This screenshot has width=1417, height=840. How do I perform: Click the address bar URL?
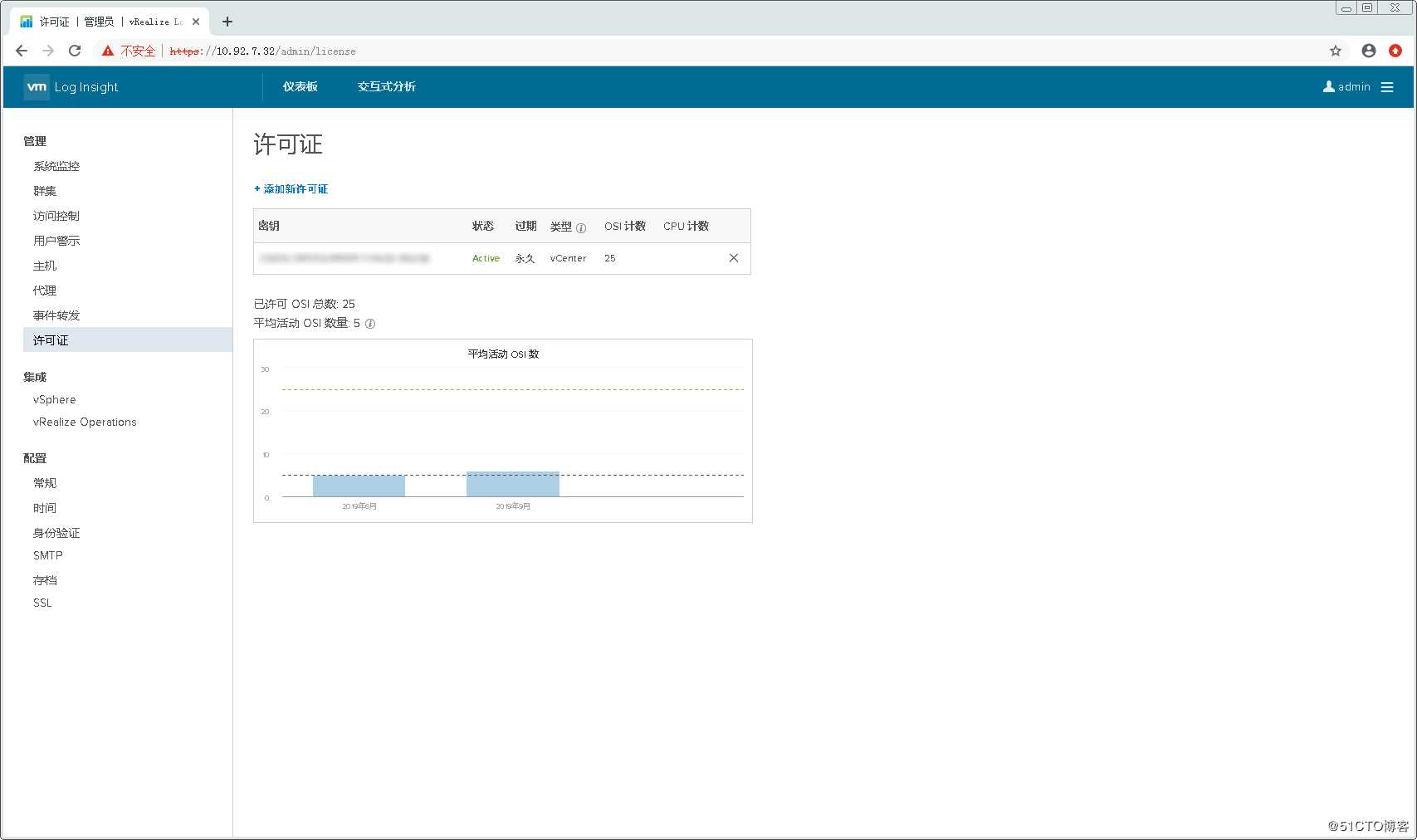[x=262, y=51]
